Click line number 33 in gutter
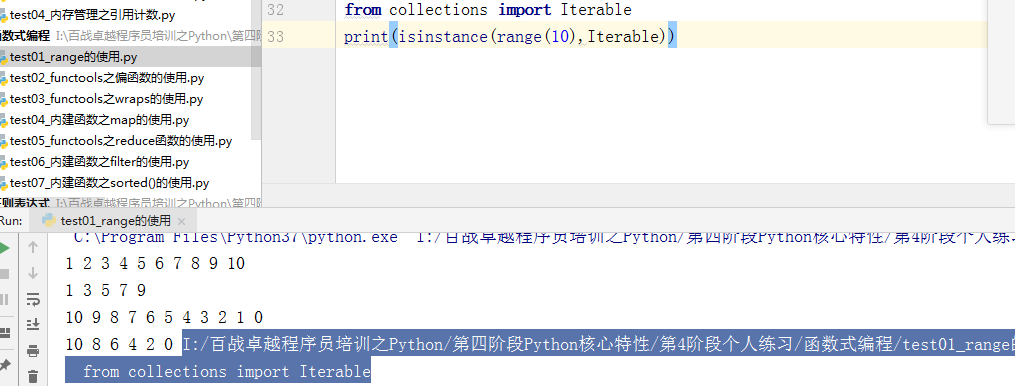 click(276, 36)
